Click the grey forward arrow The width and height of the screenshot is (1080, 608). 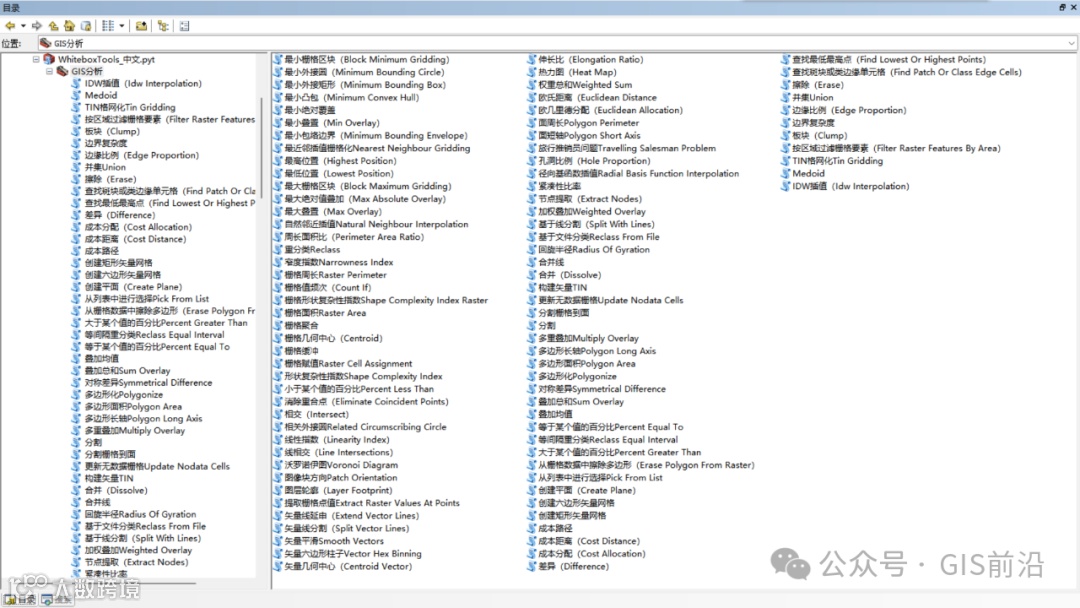37,25
